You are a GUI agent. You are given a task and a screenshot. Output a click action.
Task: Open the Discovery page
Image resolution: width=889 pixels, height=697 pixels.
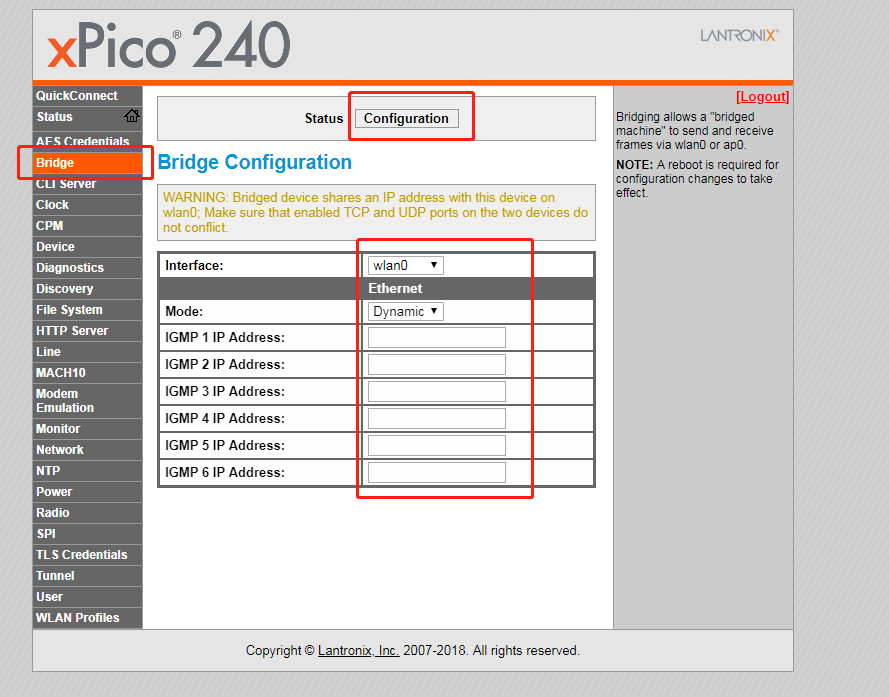pos(87,289)
